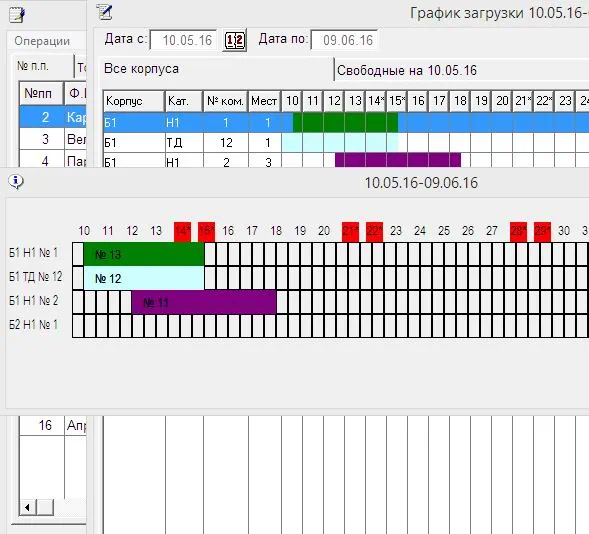Click the notepad icon above Операции panel

tap(17, 15)
